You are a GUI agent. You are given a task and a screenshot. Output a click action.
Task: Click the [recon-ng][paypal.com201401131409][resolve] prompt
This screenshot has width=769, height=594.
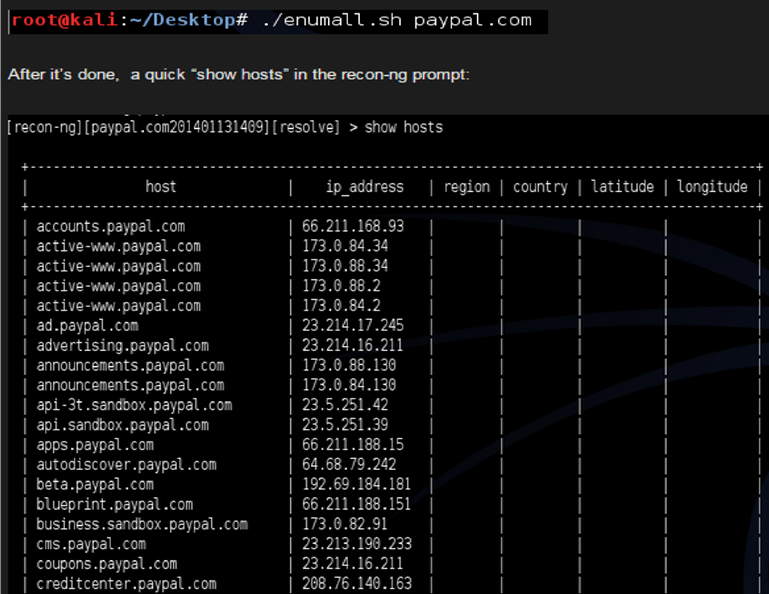click(x=174, y=128)
